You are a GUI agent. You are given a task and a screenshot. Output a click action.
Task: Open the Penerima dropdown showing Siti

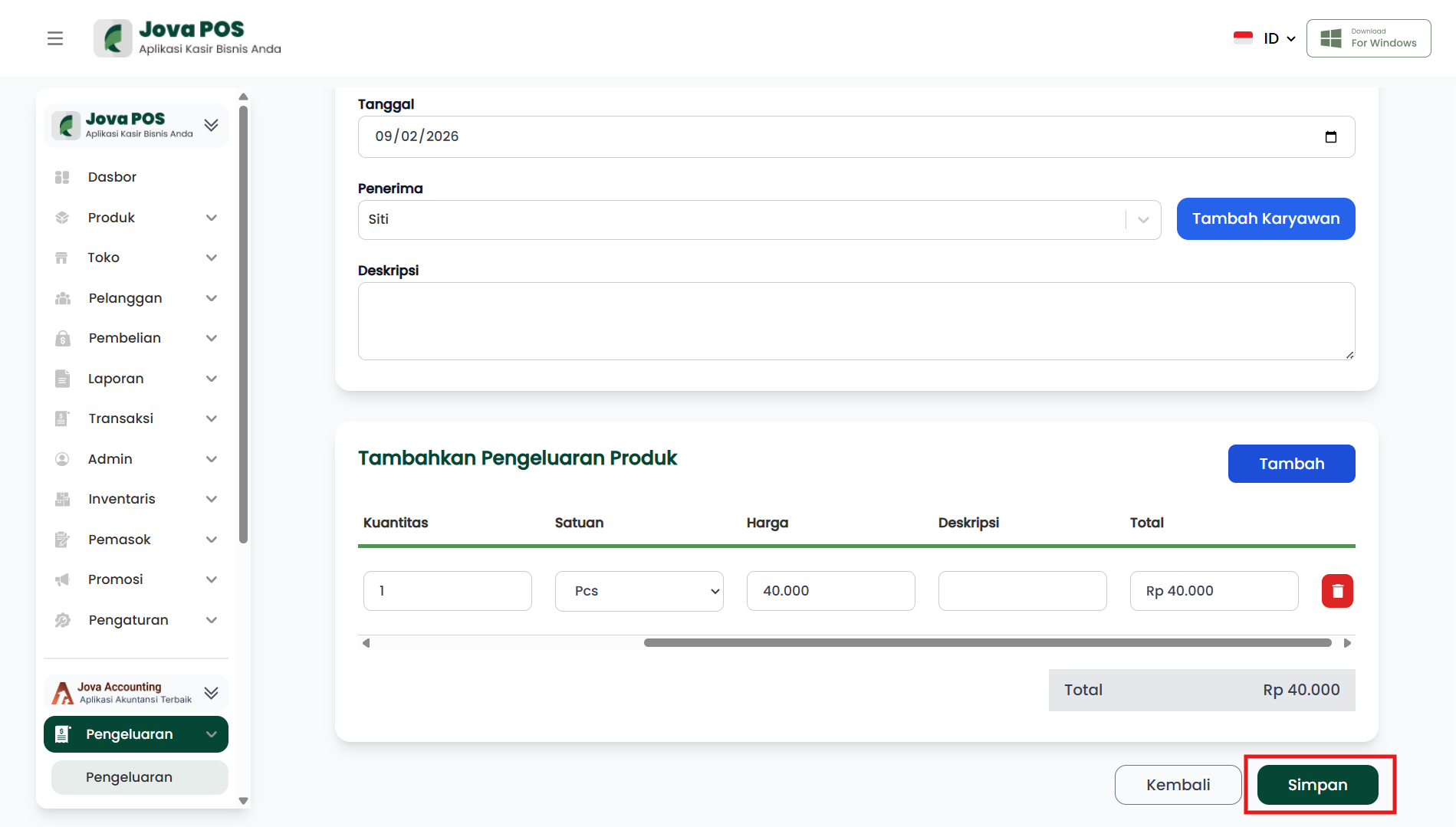click(x=759, y=220)
